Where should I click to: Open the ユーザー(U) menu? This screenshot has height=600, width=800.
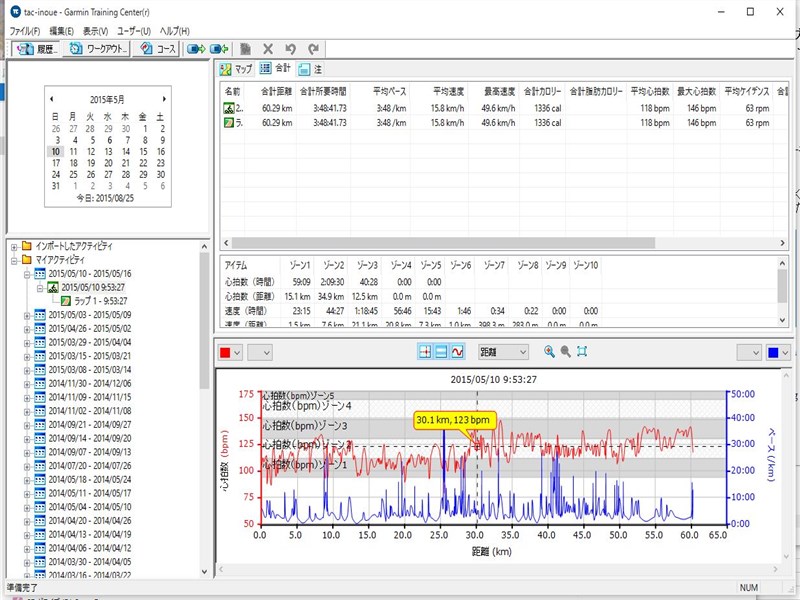tap(134, 31)
